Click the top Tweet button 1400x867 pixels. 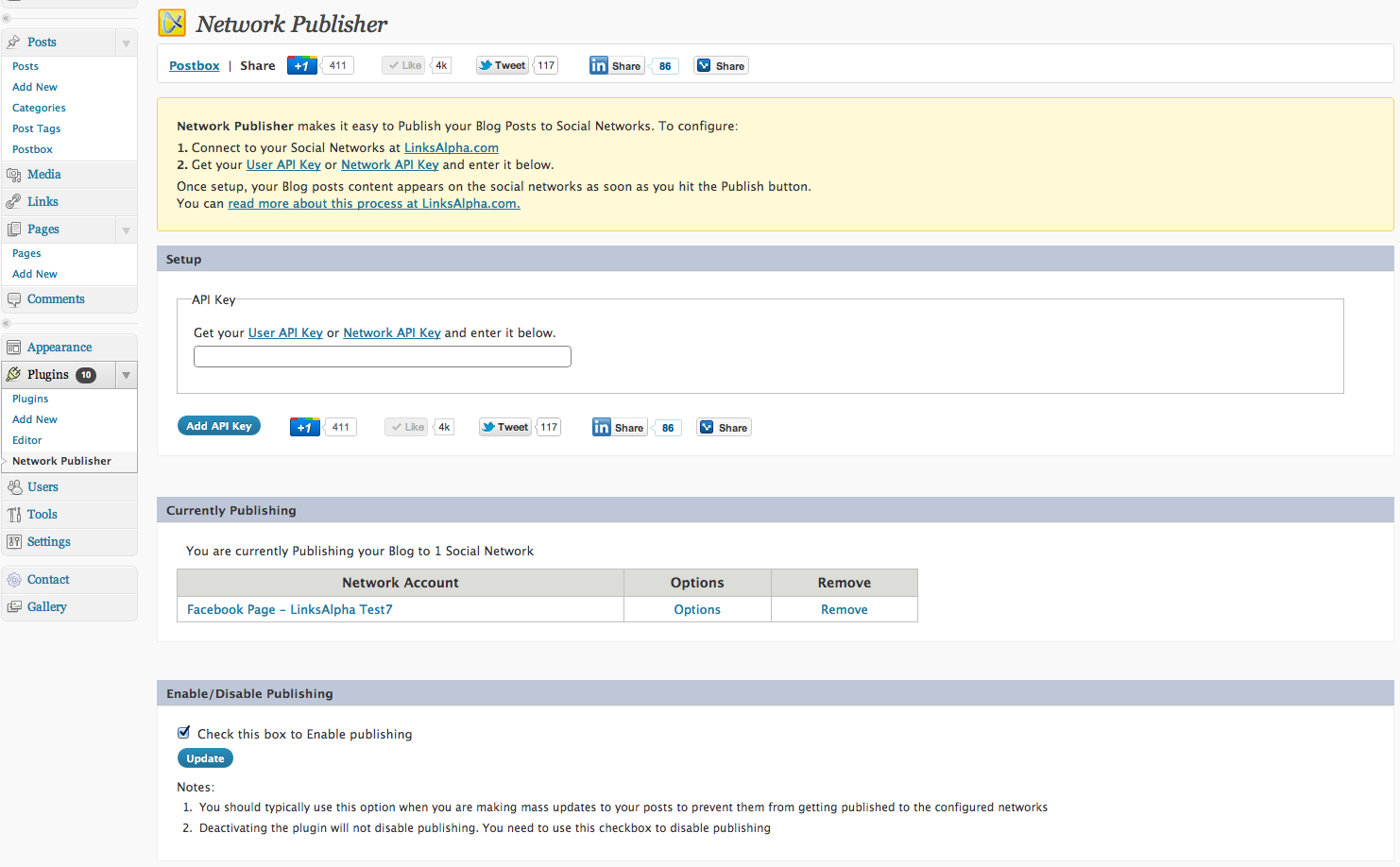(503, 65)
